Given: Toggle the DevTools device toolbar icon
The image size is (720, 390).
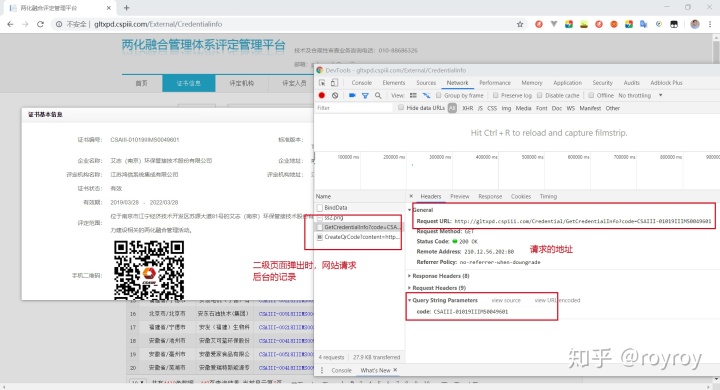Looking at the screenshot, I should [334, 83].
